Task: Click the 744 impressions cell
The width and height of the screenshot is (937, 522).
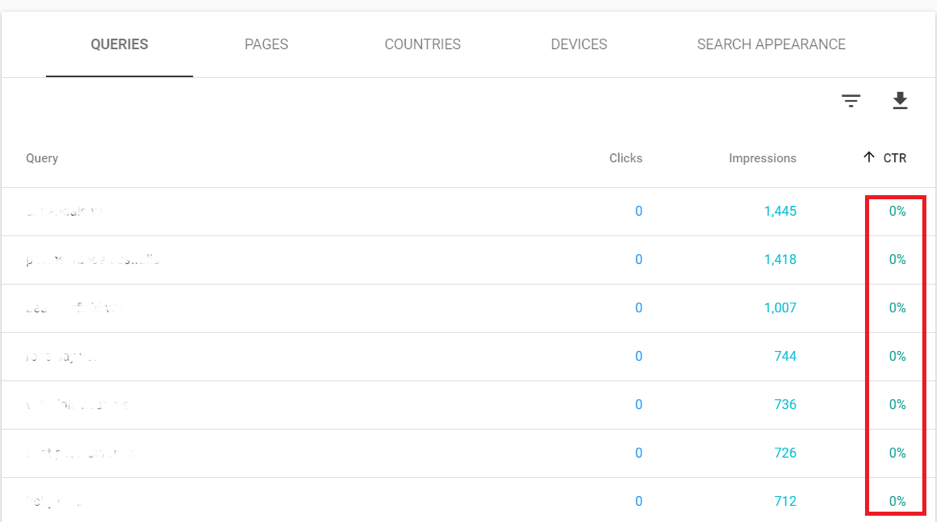Action: pos(784,356)
